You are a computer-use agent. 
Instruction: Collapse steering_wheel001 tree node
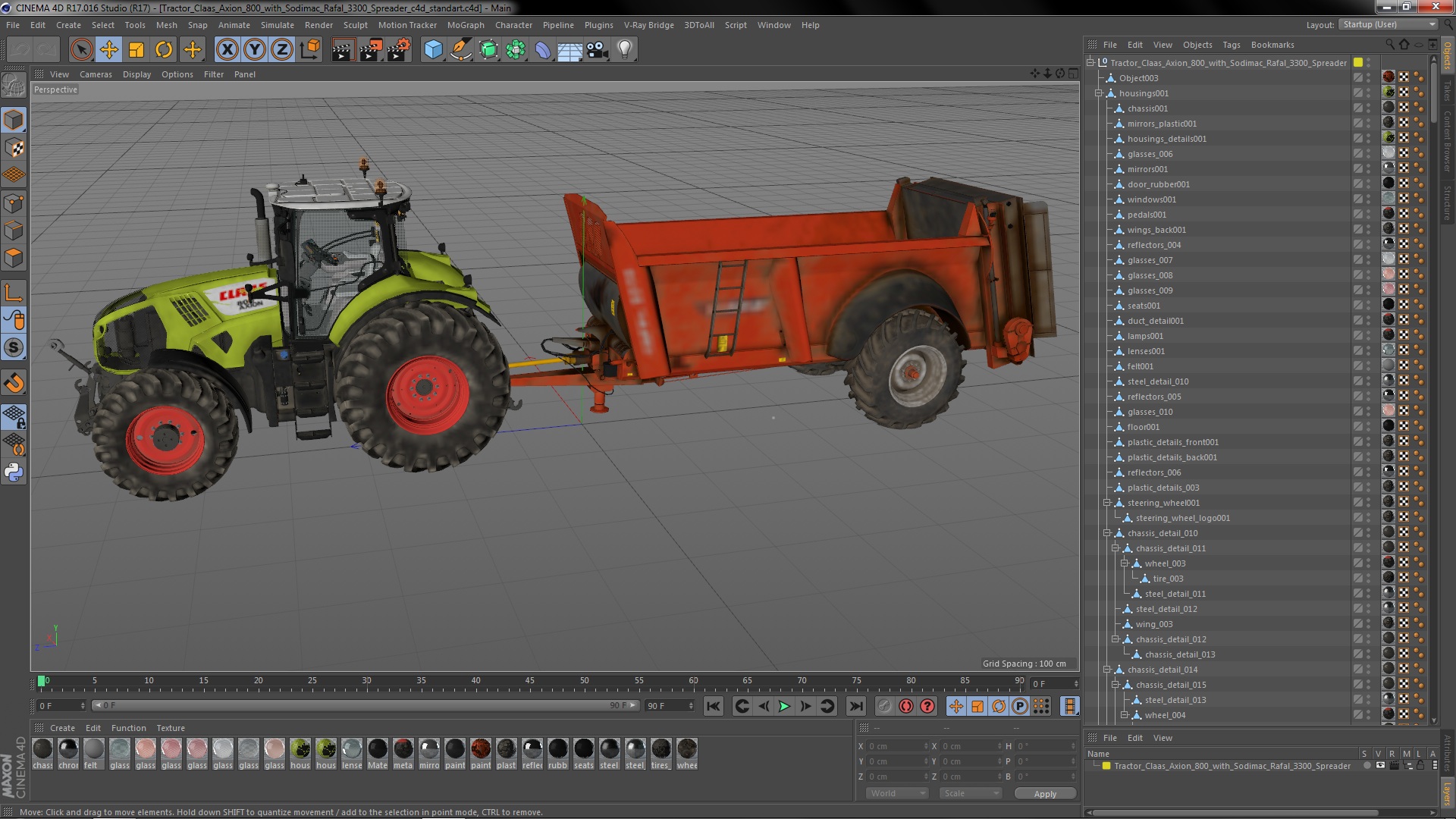1106,503
